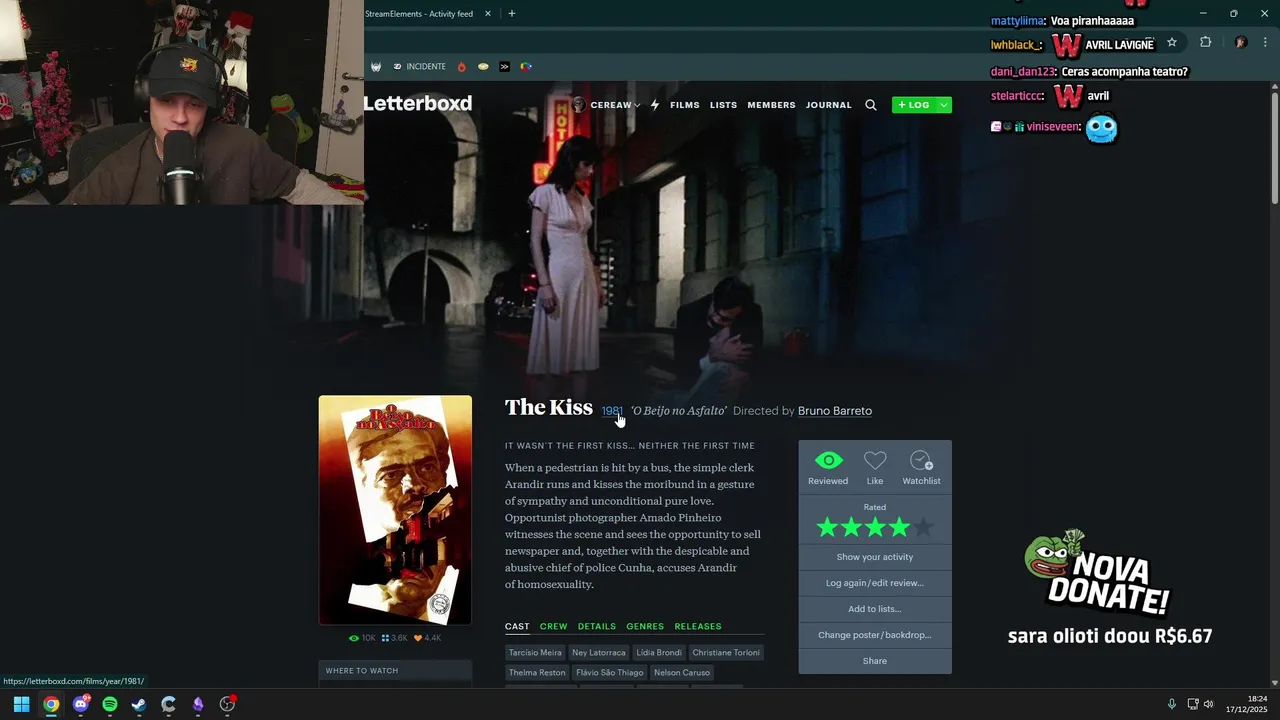Open the OBS icon on taskbar
Screen dimensions: 1280x720
click(228, 704)
